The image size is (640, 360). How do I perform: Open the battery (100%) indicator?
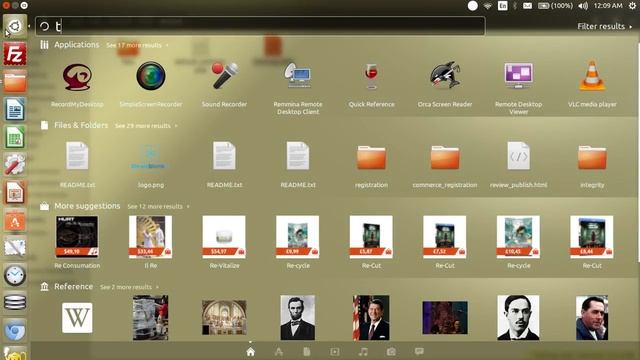555,6
